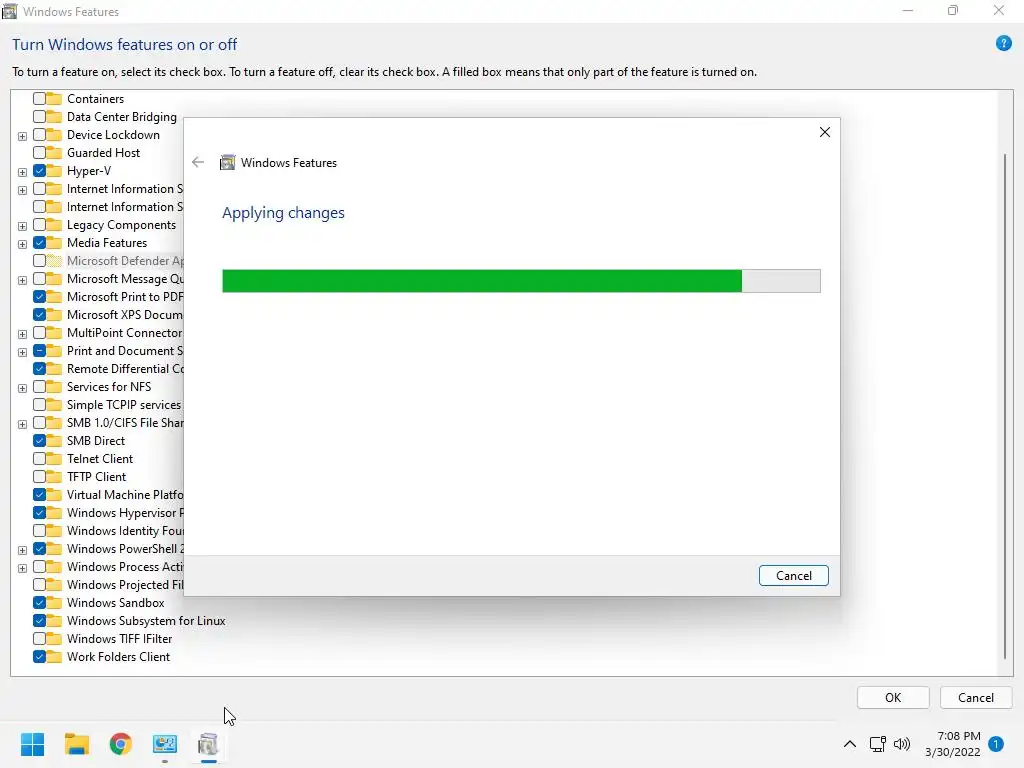Disable the Windows Sandbox checkbox
The height and width of the screenshot is (768, 1024).
point(39,603)
